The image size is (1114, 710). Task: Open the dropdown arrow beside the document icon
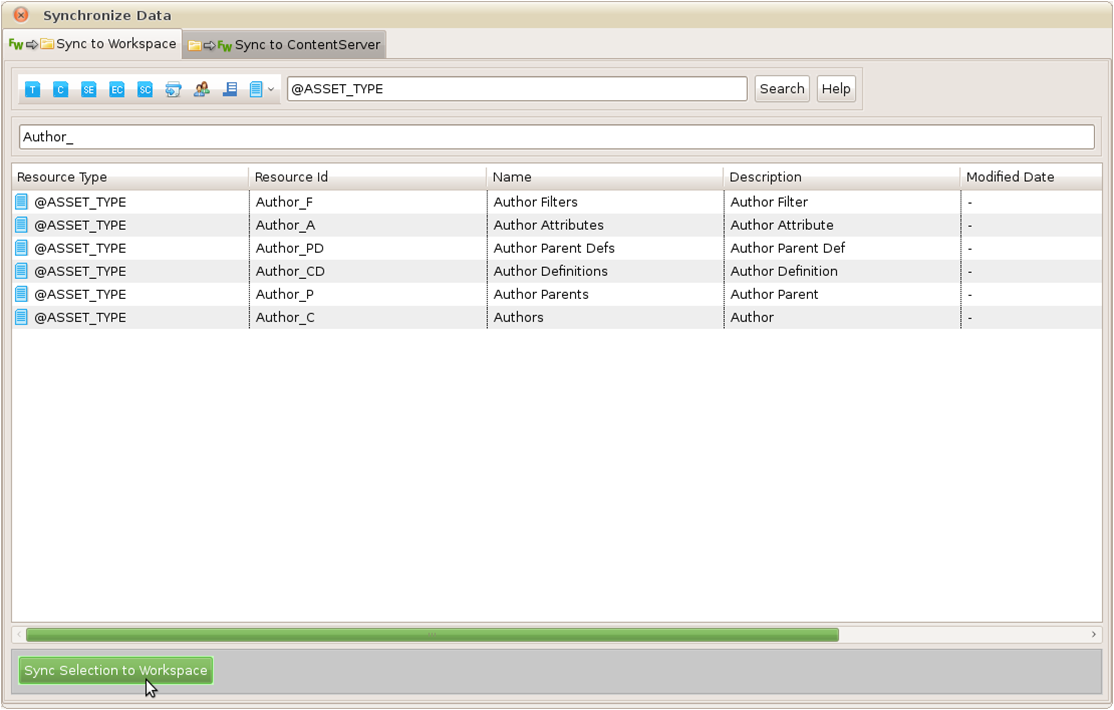271,90
